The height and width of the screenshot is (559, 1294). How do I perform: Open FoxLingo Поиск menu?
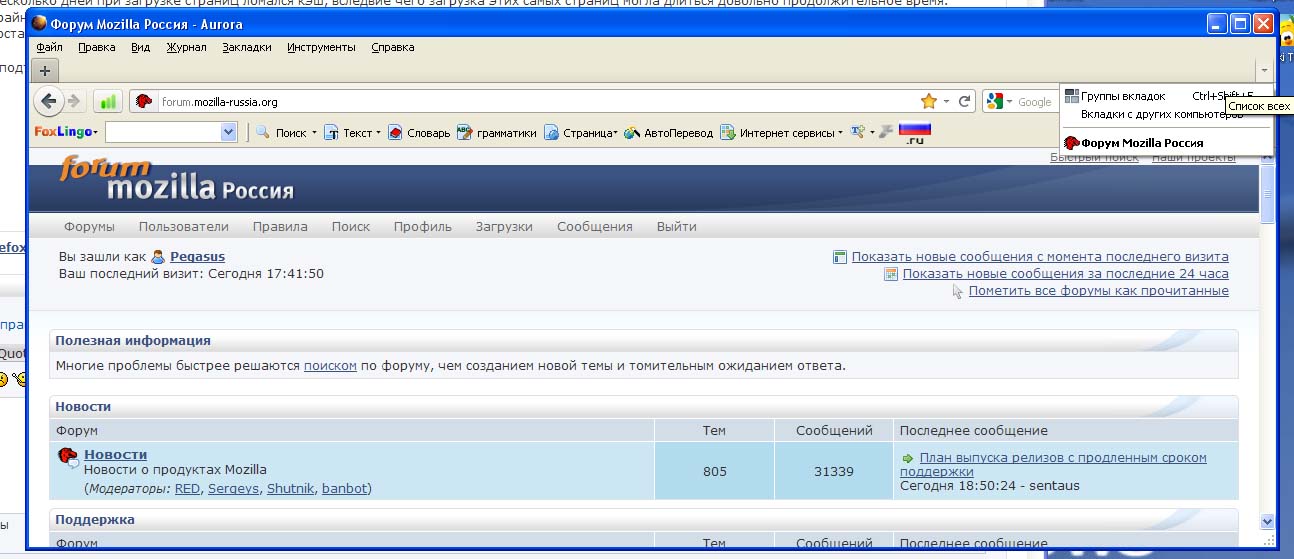point(286,133)
